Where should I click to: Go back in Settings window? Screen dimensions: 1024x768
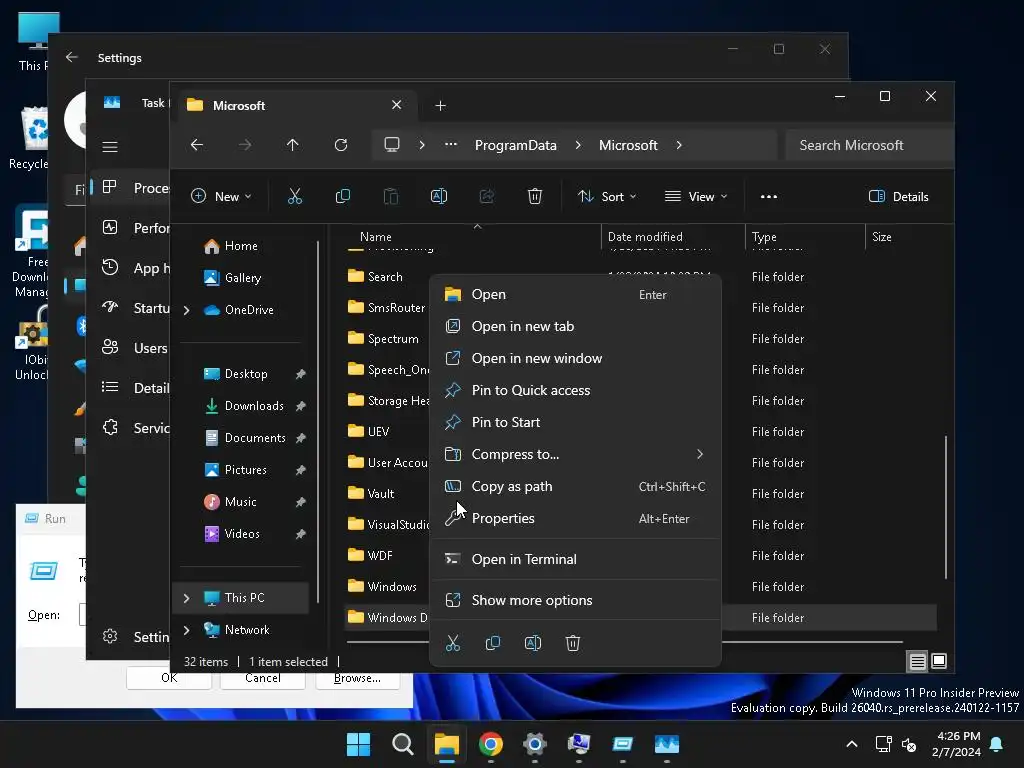tap(72, 57)
